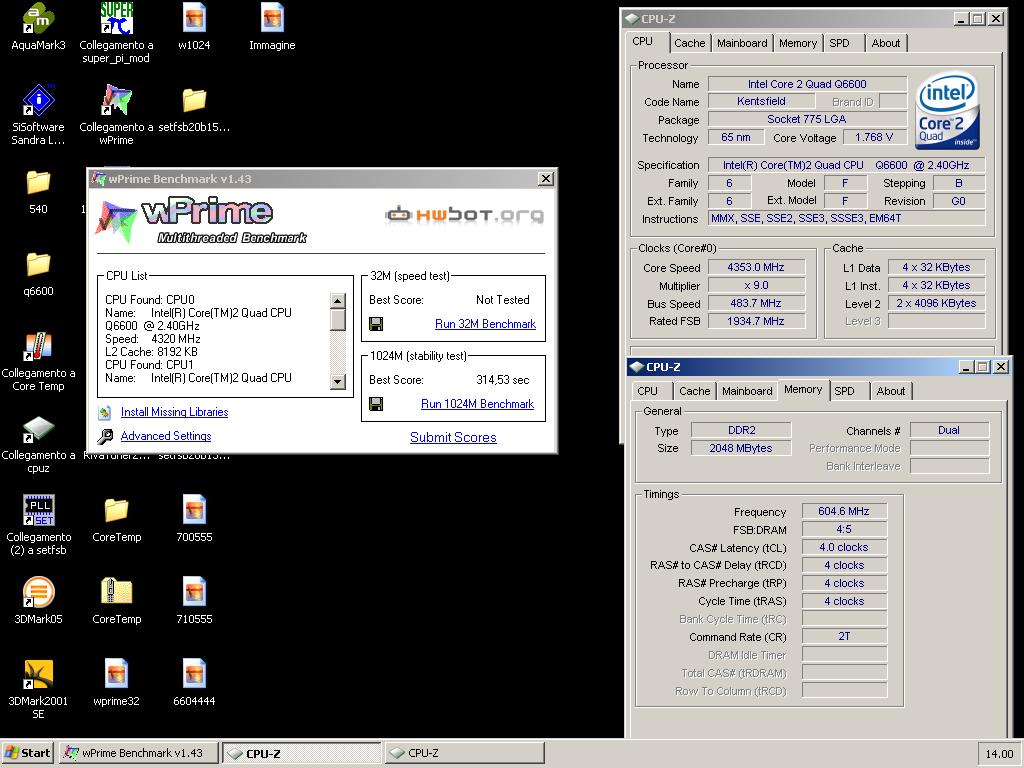
Task: Open the CoreTemp zip archive
Action: (x=116, y=592)
